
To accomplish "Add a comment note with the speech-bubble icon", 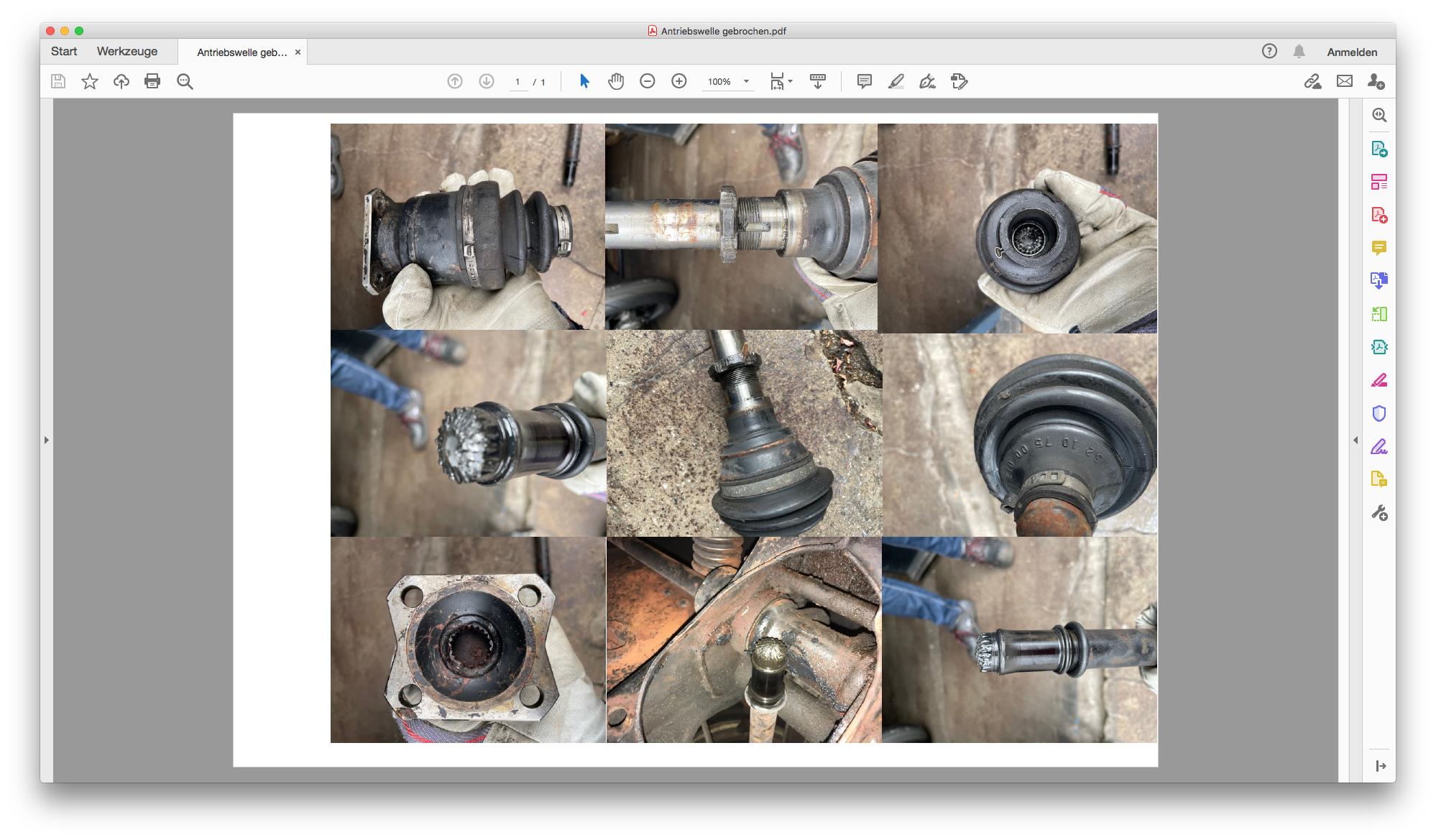I will click(865, 81).
